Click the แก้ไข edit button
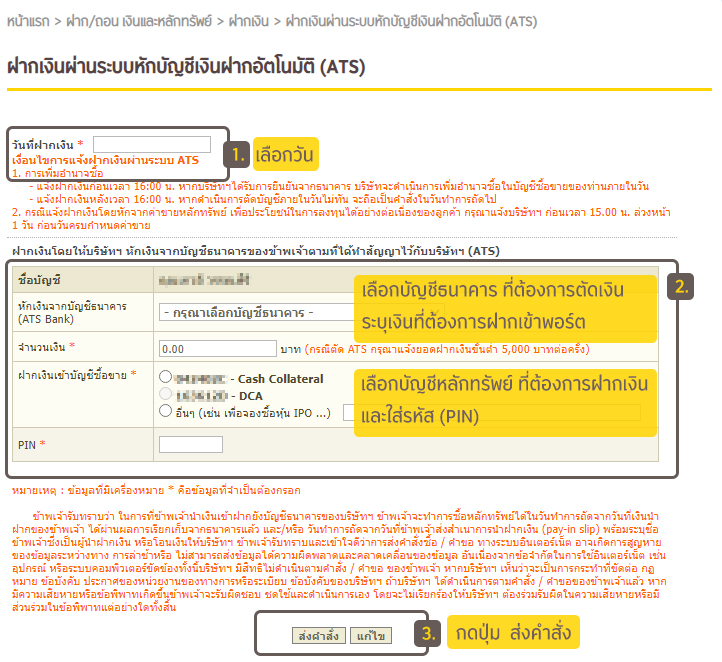The width and height of the screenshot is (722, 662). tap(371, 636)
